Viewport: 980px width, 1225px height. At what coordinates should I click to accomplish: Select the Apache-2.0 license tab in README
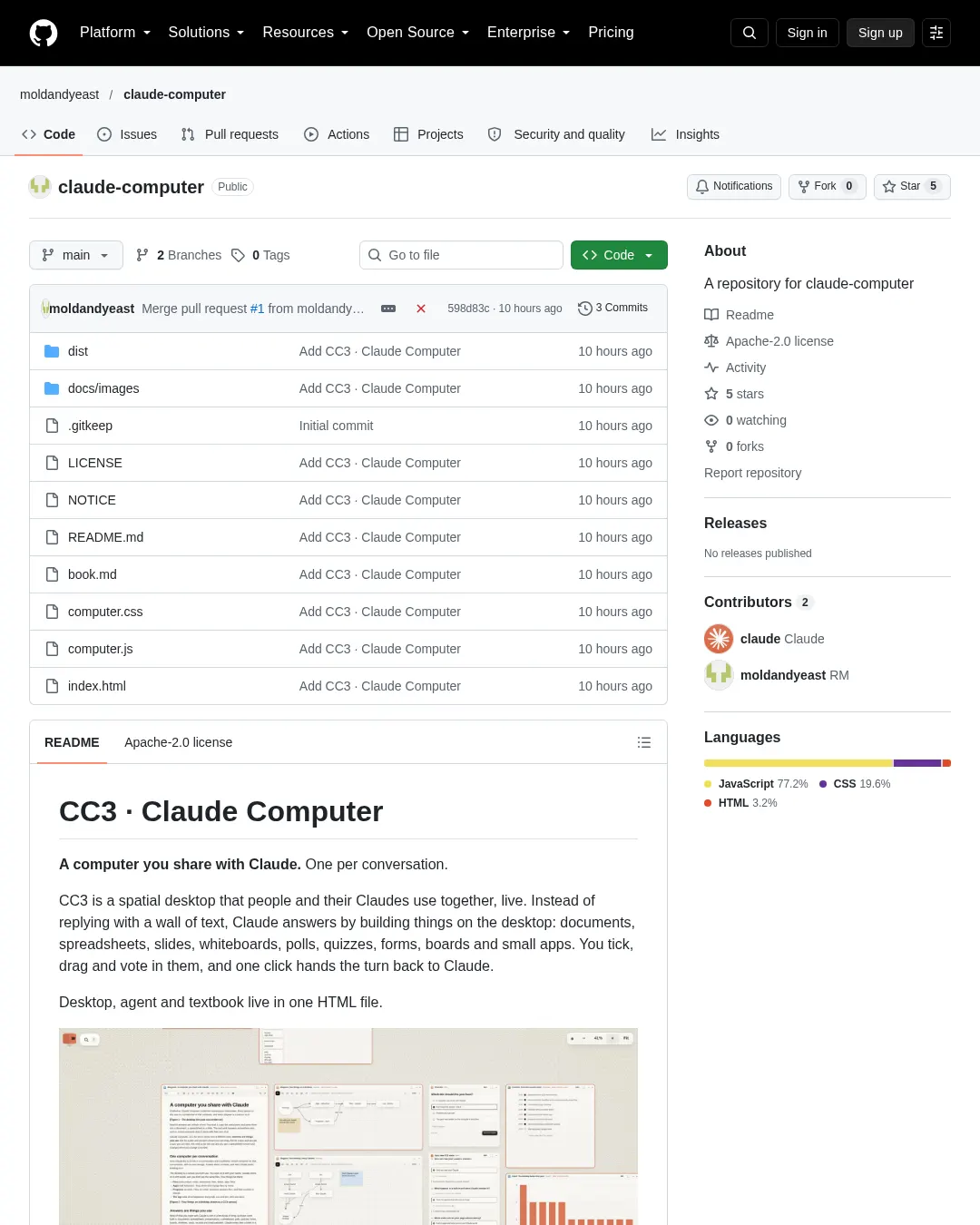pyautogui.click(x=178, y=742)
